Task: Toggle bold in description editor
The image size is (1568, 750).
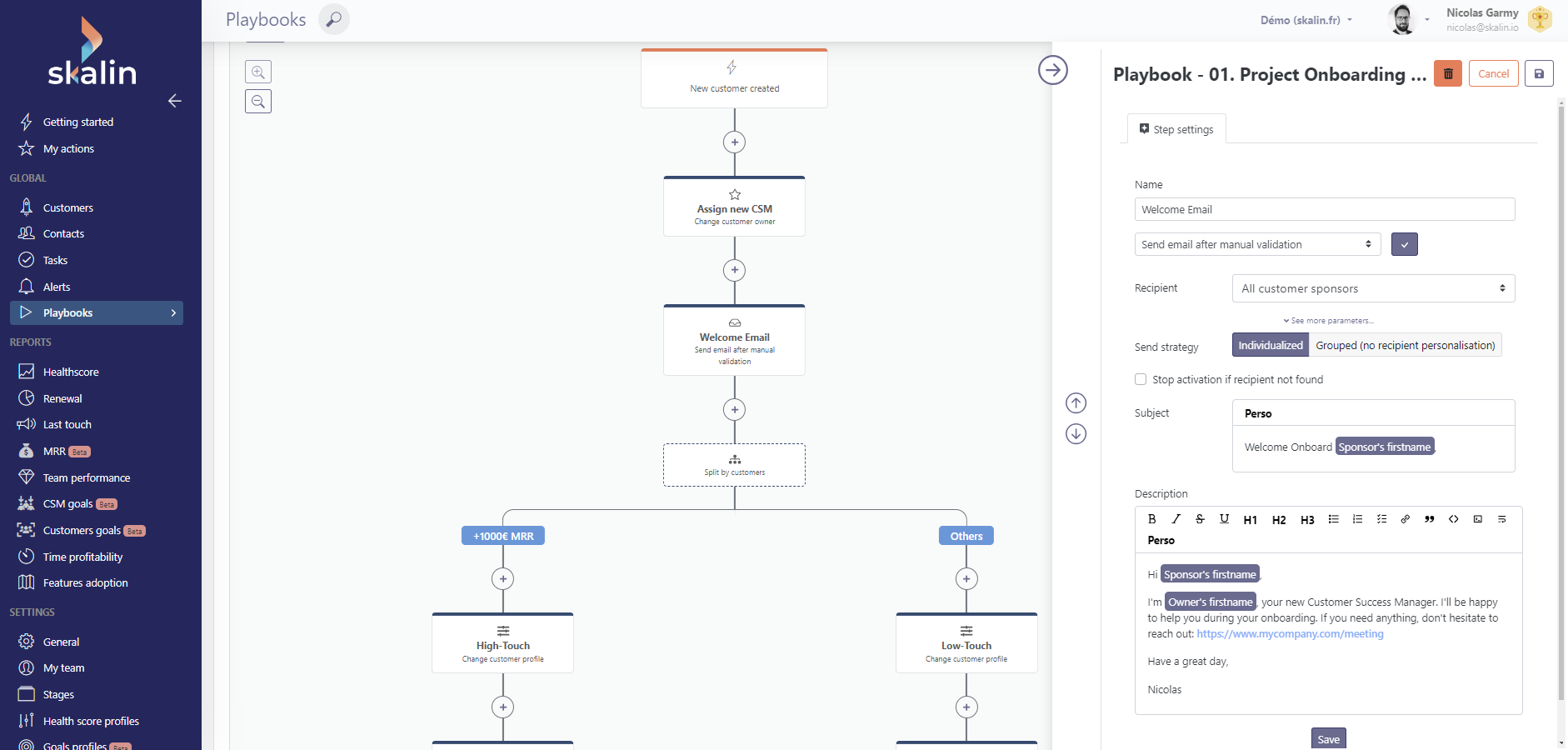Action: tap(1152, 519)
